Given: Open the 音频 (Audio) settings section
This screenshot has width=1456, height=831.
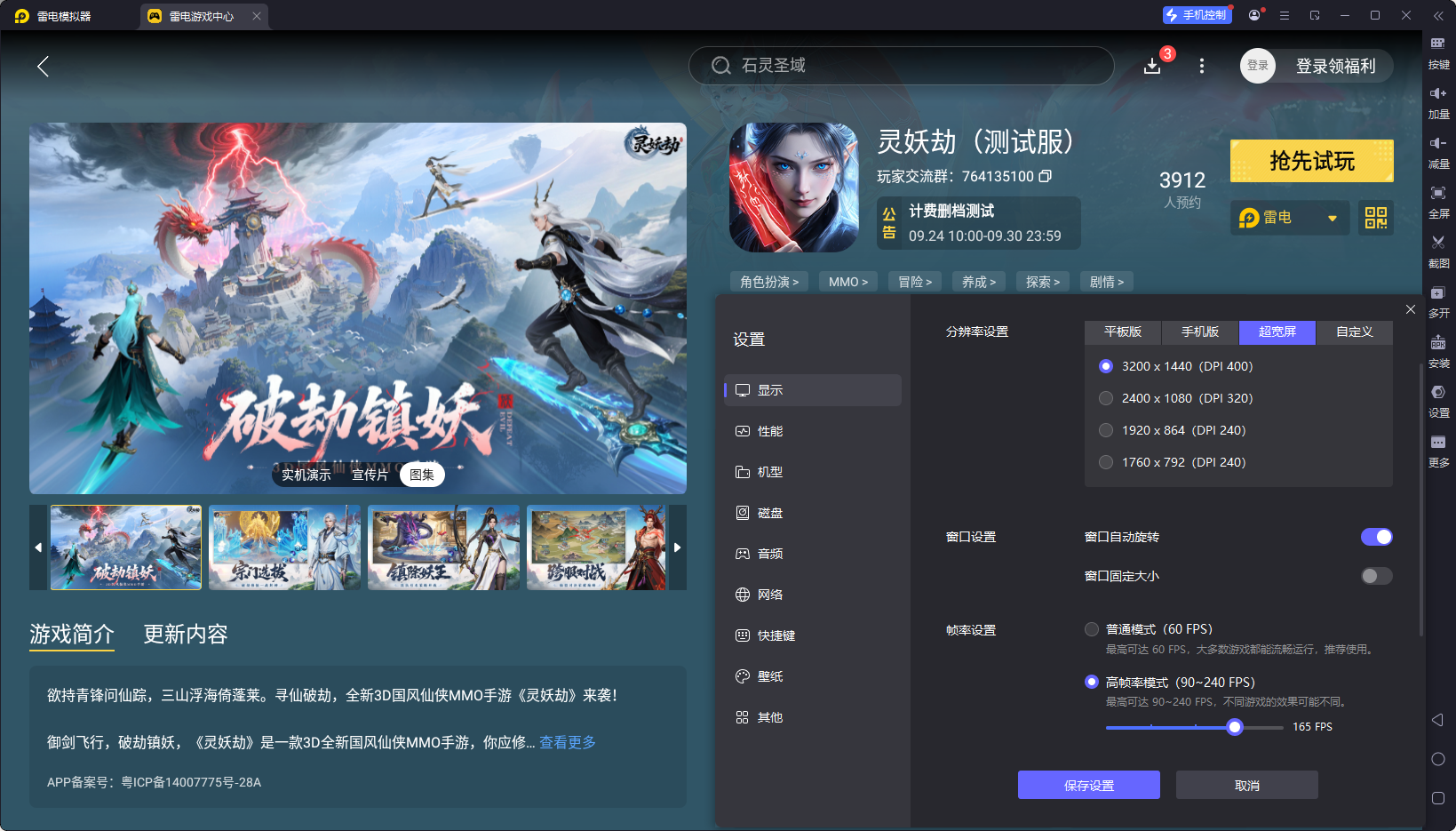Looking at the screenshot, I should point(769,553).
